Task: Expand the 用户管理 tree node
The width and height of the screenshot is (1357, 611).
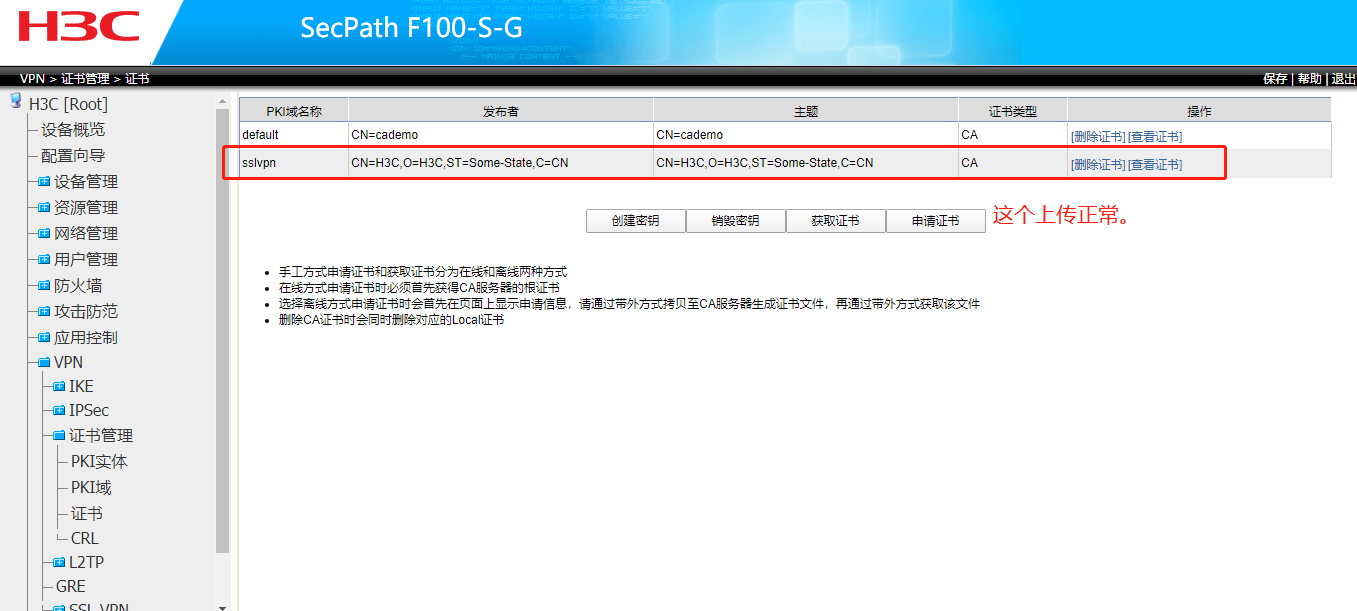Action: pyautogui.click(x=44, y=260)
